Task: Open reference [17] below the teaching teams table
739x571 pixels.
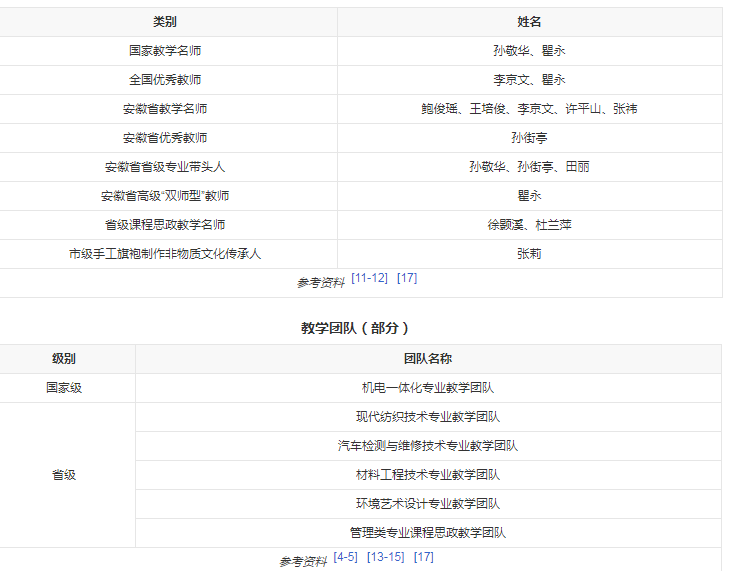Action: tap(423, 557)
